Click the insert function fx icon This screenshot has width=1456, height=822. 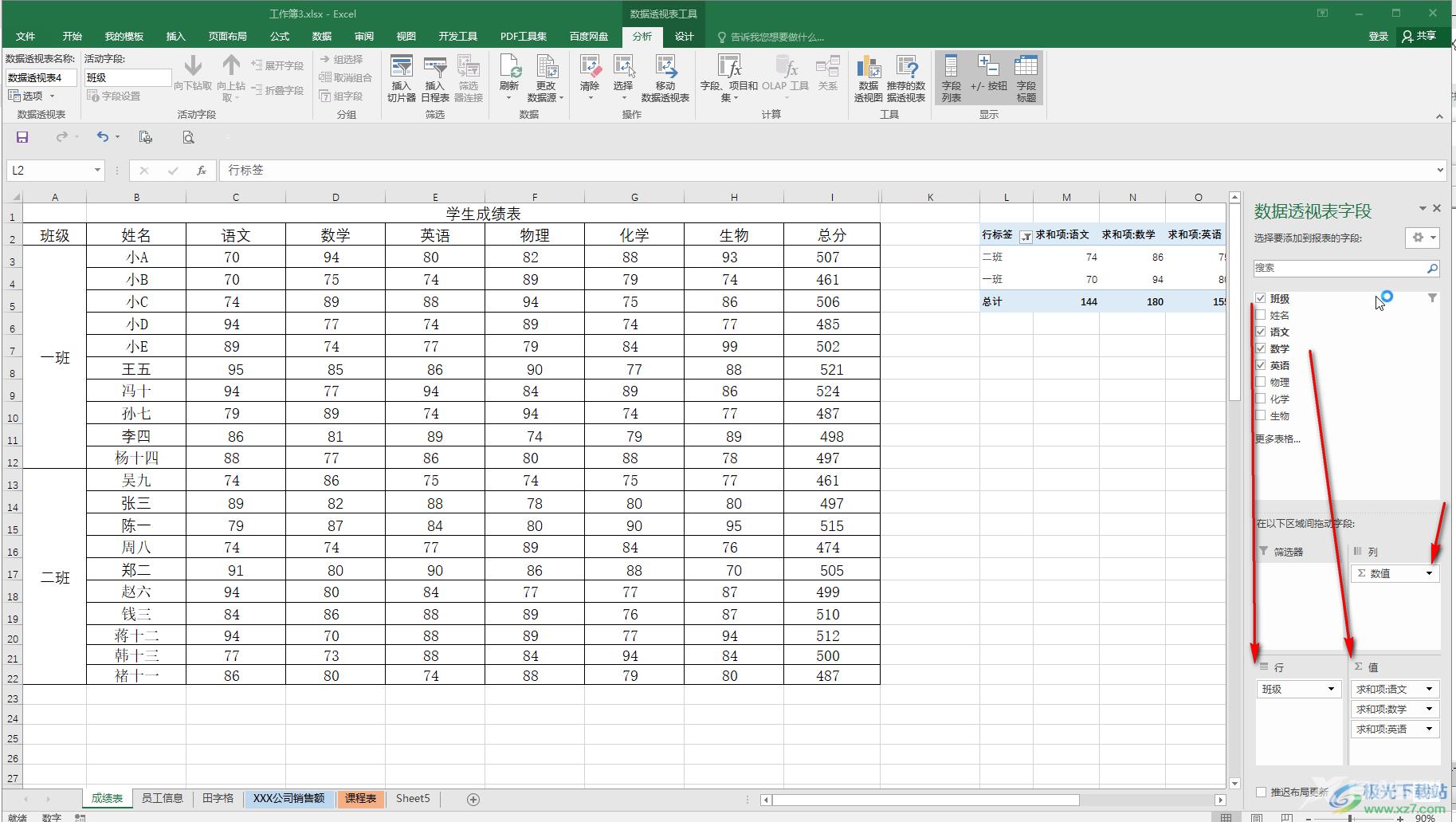[202, 170]
